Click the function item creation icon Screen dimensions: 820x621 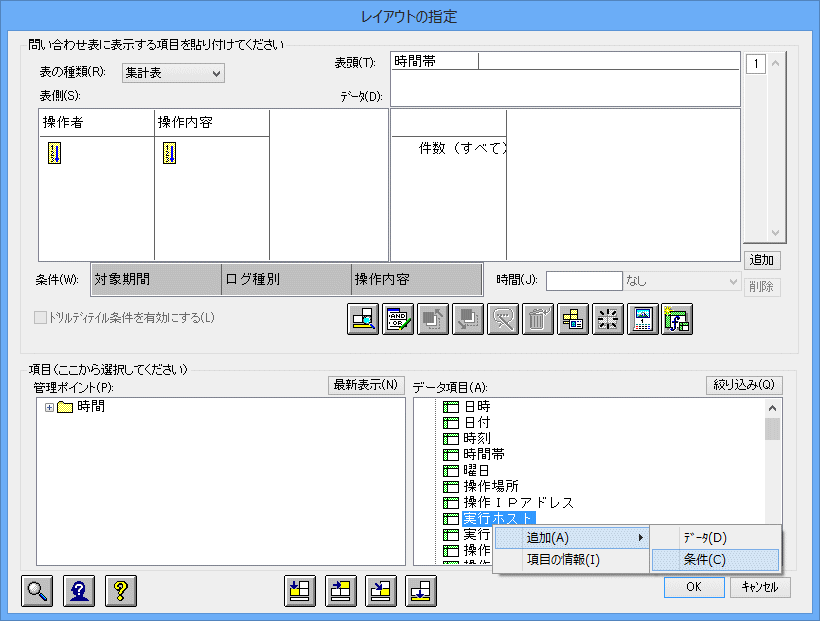point(677,319)
